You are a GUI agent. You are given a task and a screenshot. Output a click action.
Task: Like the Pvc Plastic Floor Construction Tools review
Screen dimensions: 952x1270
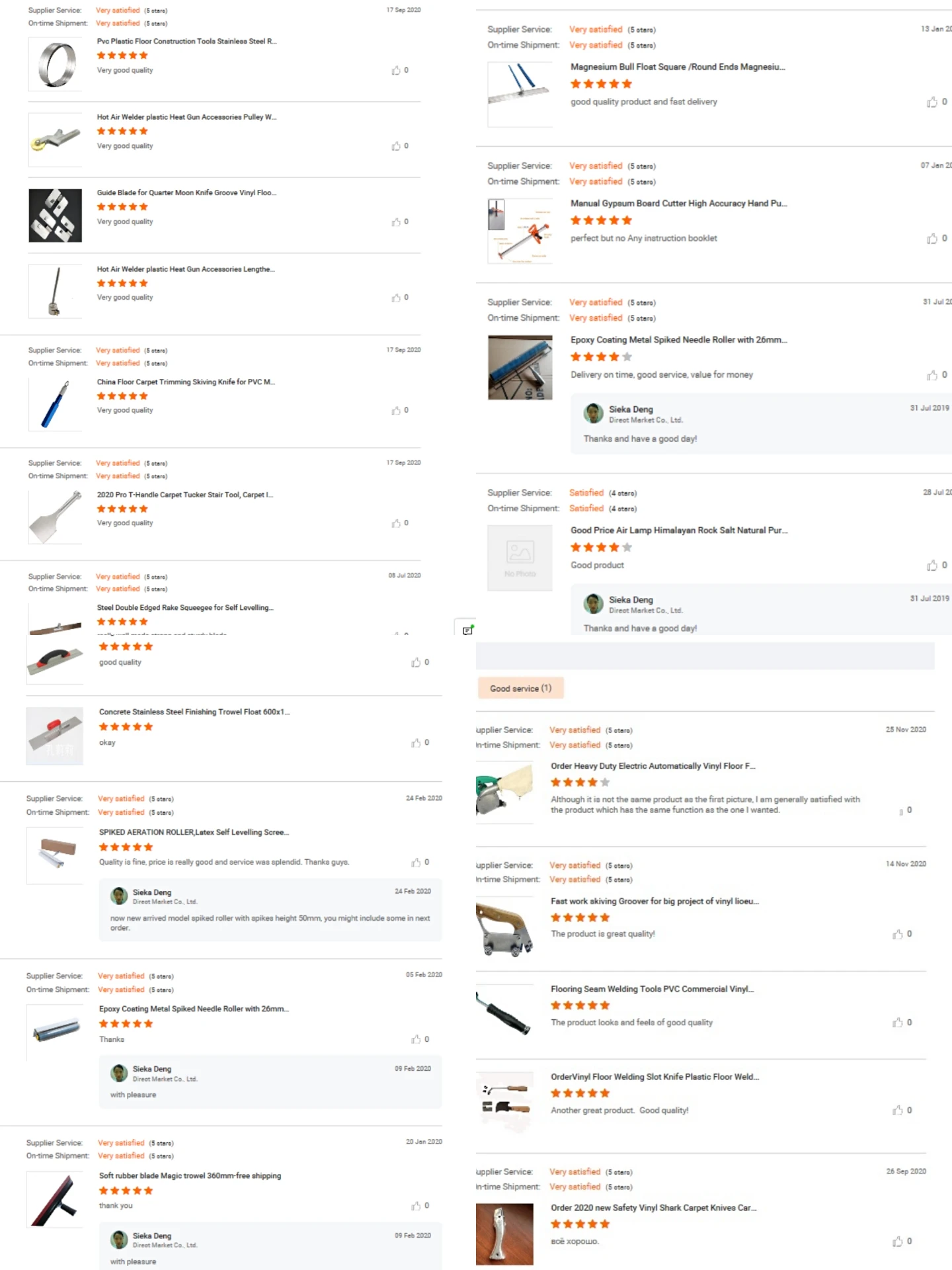click(x=396, y=70)
